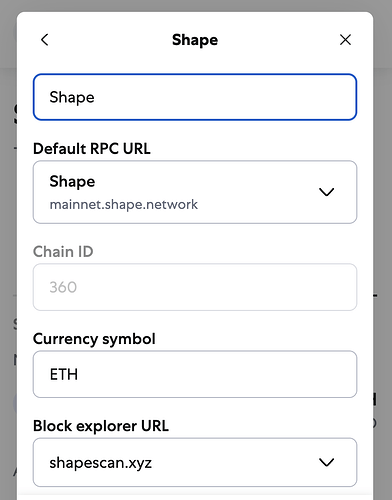Click the greyed Chain ID label

tap(63, 251)
